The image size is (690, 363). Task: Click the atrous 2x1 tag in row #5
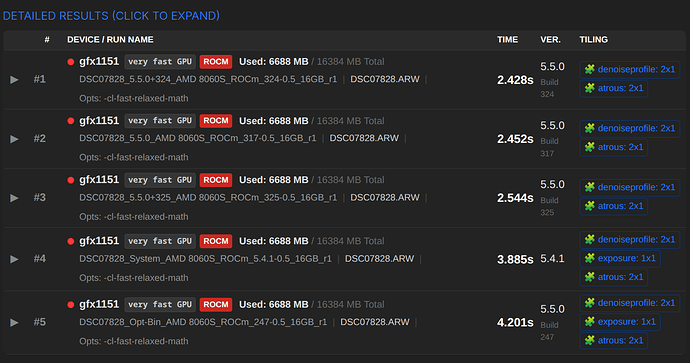614,341
